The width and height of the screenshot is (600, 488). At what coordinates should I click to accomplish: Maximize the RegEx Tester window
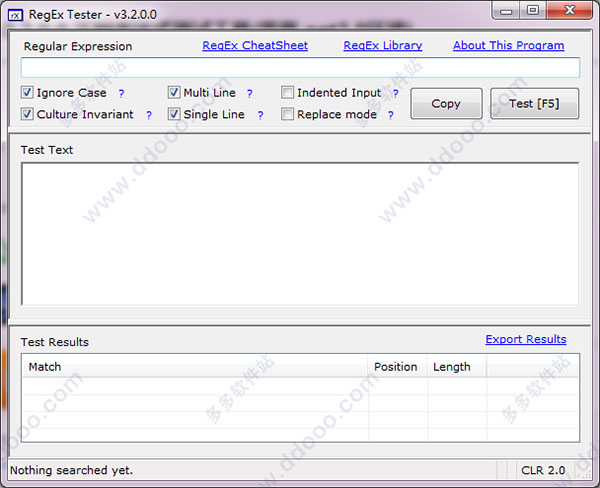click(533, 11)
